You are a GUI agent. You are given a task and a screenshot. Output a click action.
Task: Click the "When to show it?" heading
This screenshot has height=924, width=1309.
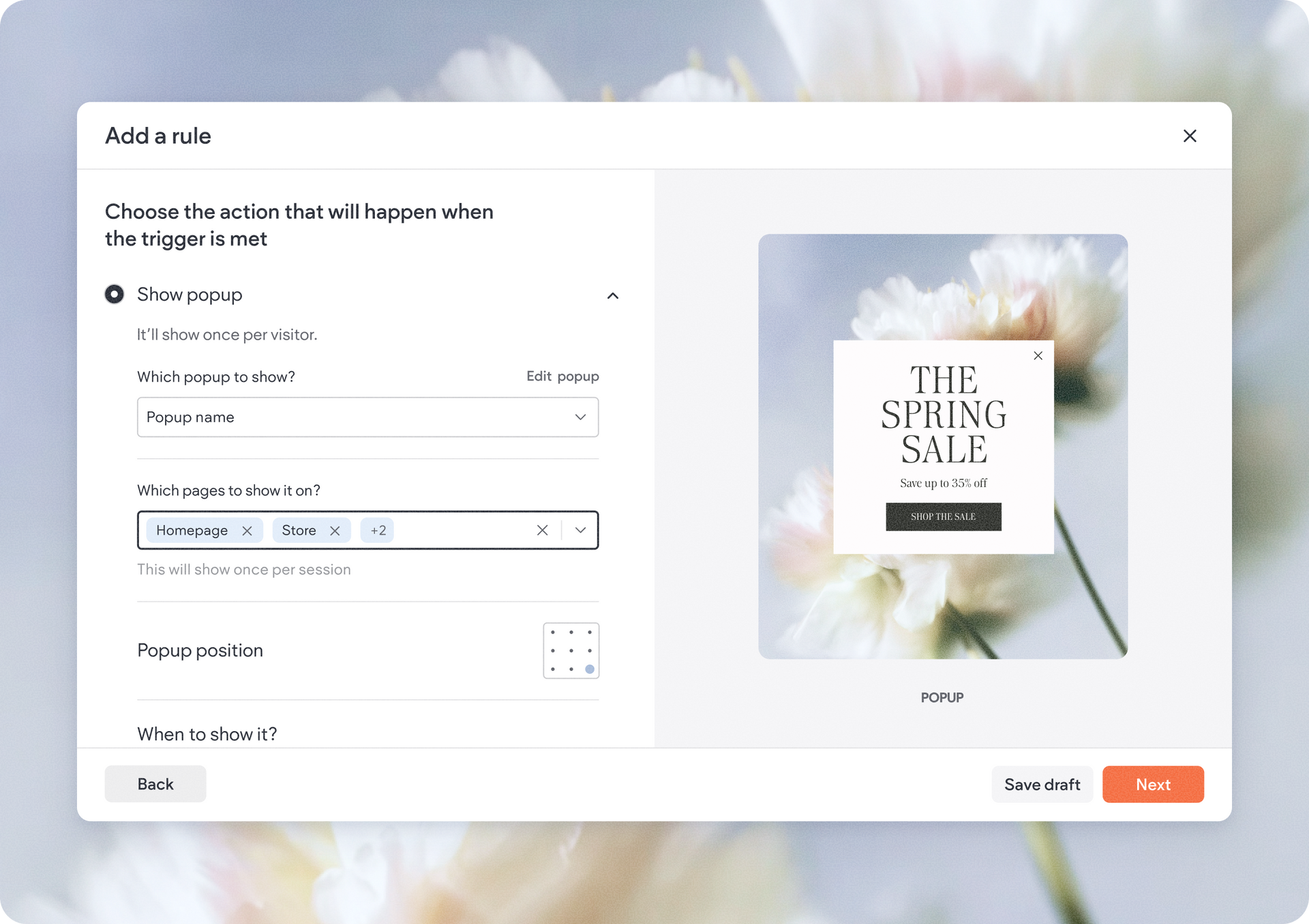tap(207, 734)
